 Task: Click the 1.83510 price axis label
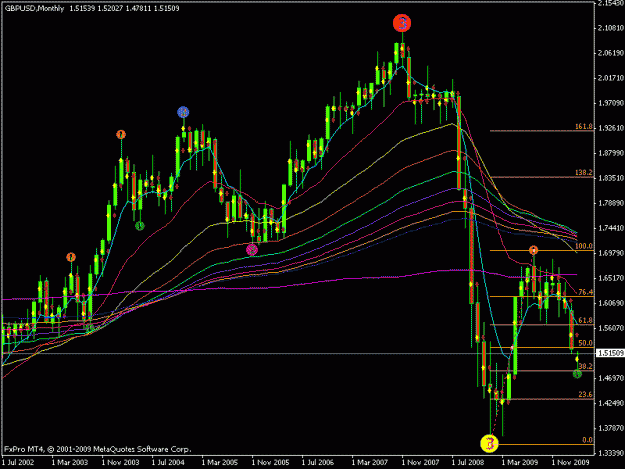[x=611, y=178]
